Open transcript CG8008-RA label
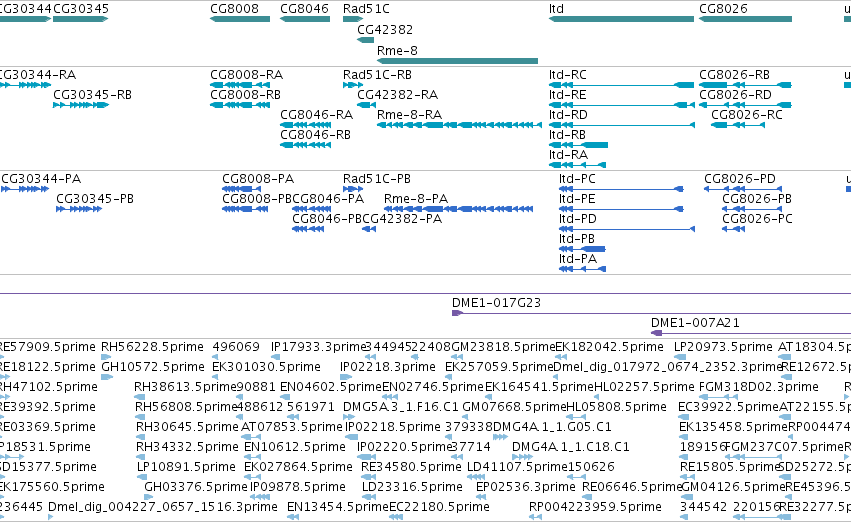Screen dimensions: 851x522 [x=246, y=74]
